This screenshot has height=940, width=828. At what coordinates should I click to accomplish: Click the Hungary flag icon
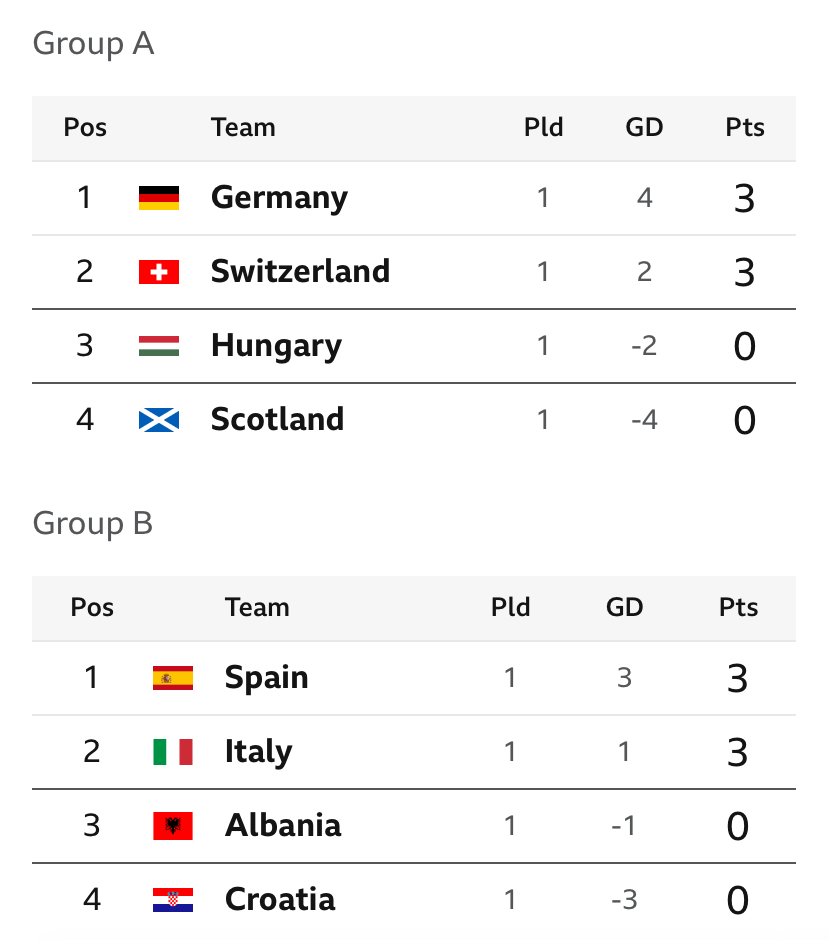(159, 346)
